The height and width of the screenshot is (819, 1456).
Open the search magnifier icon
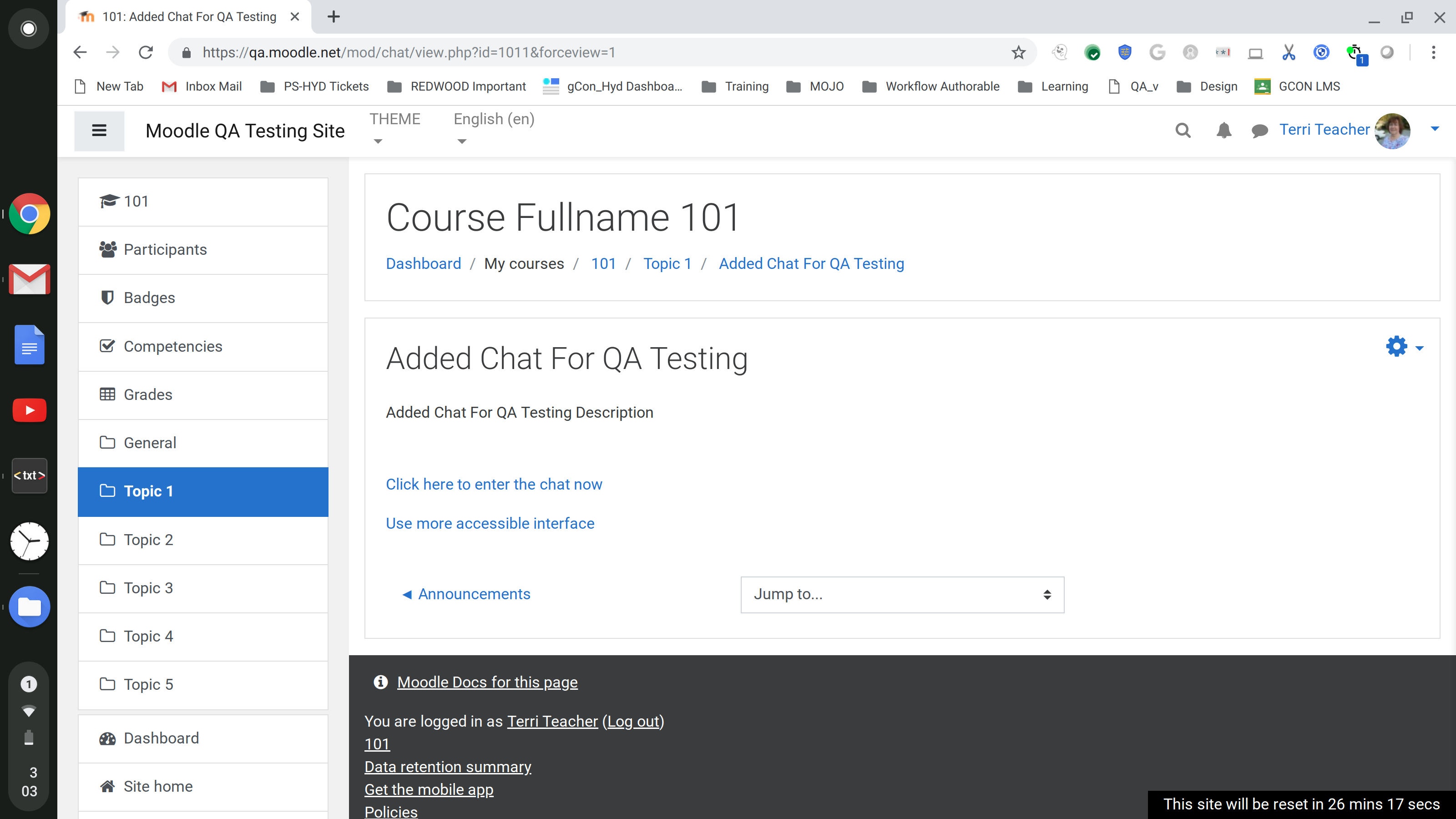[1183, 131]
